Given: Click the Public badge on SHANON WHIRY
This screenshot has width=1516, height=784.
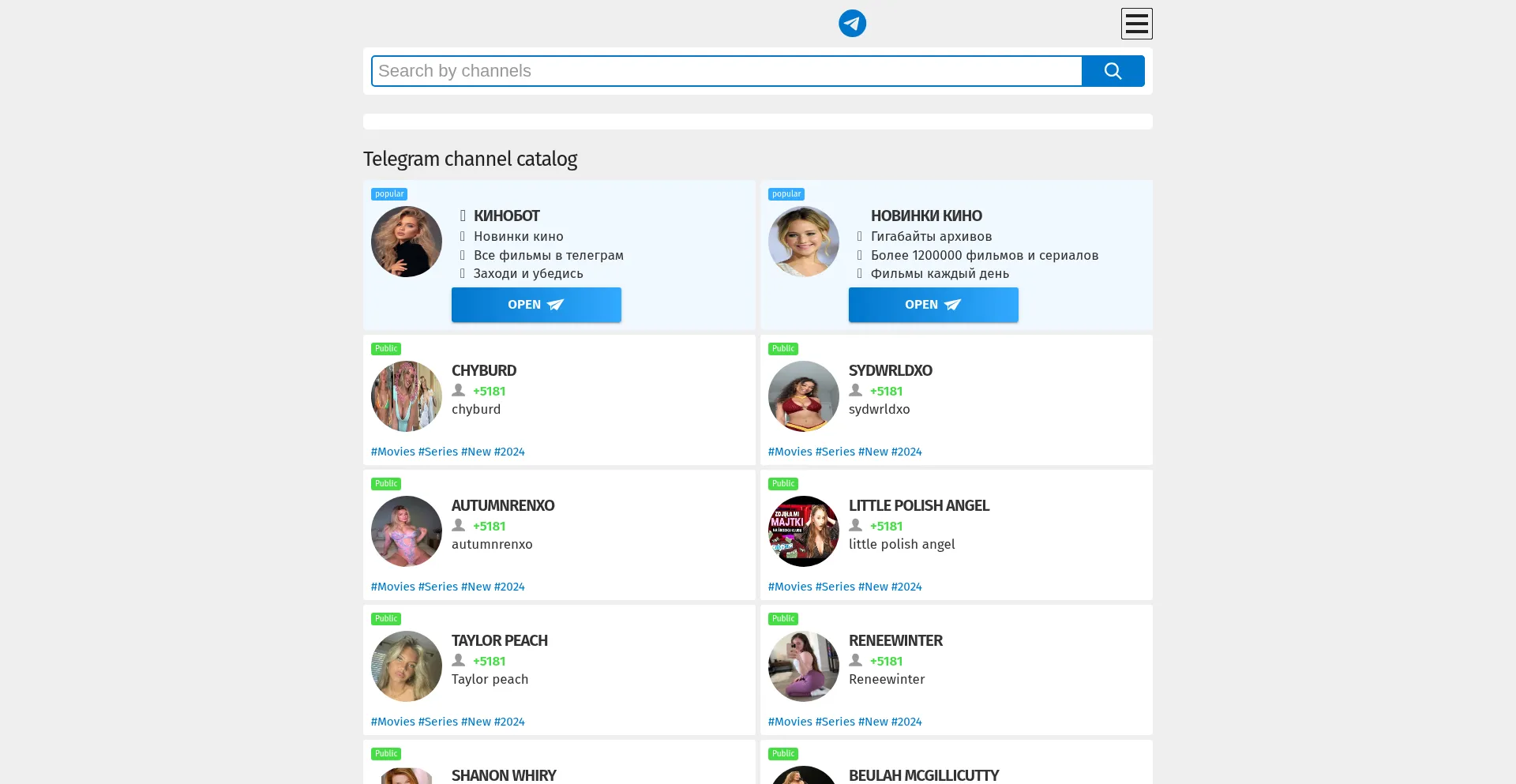Looking at the screenshot, I should tap(386, 754).
